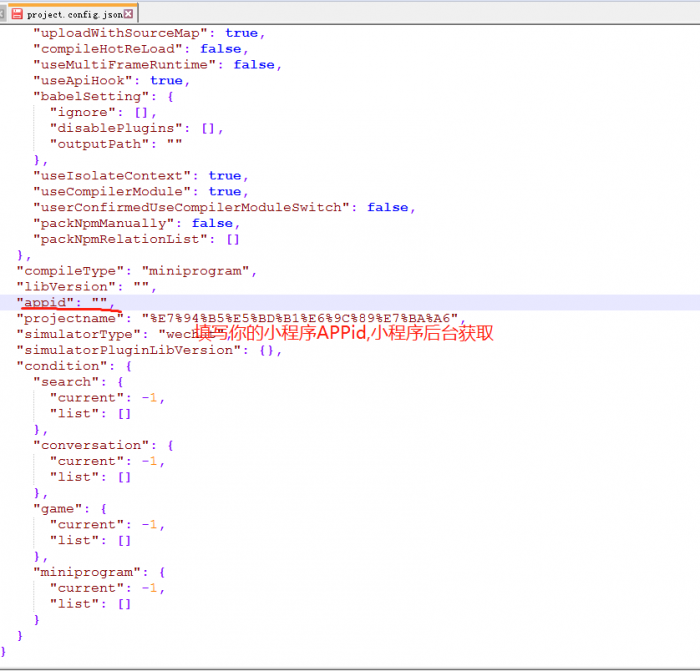Click the true value of uploadWithSourceMap

(x=241, y=33)
